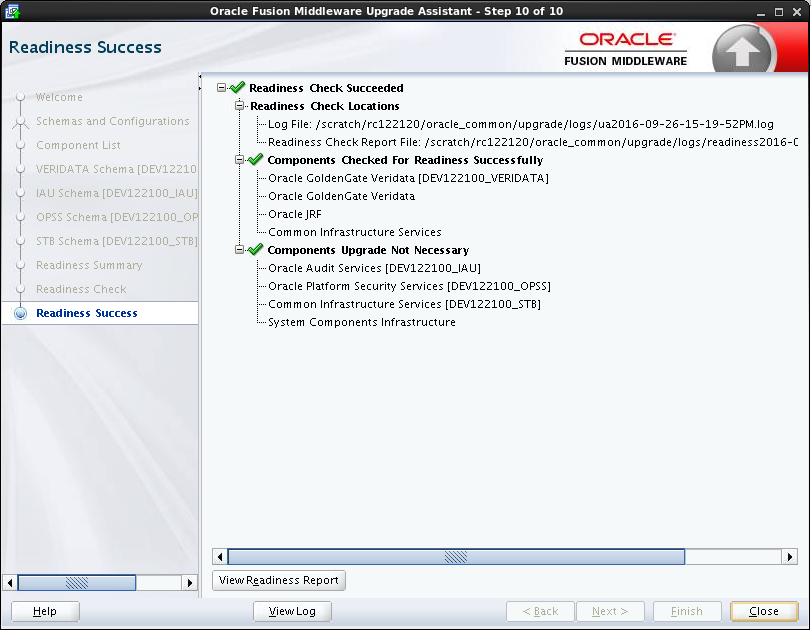Screen dimensions: 811x630
Task: Click the Readiness Summary step bullet
Action: click(20, 265)
